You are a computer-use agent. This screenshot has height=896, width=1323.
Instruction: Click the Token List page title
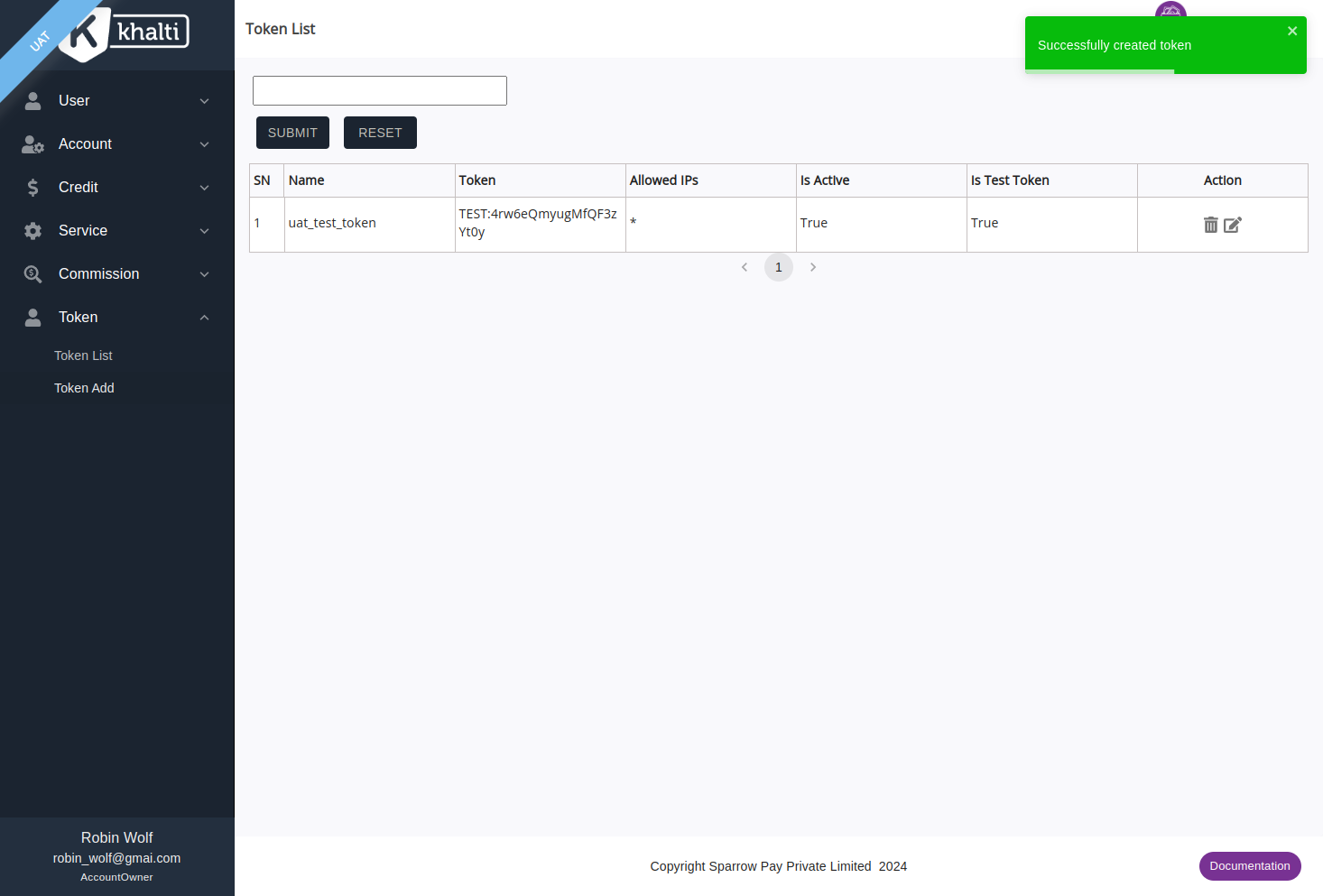[280, 29]
